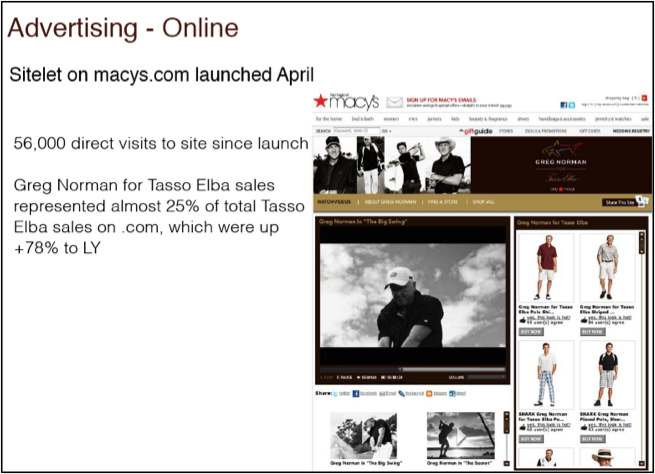Click the main video player frame
This screenshot has width=655, height=474.
(x=413, y=295)
